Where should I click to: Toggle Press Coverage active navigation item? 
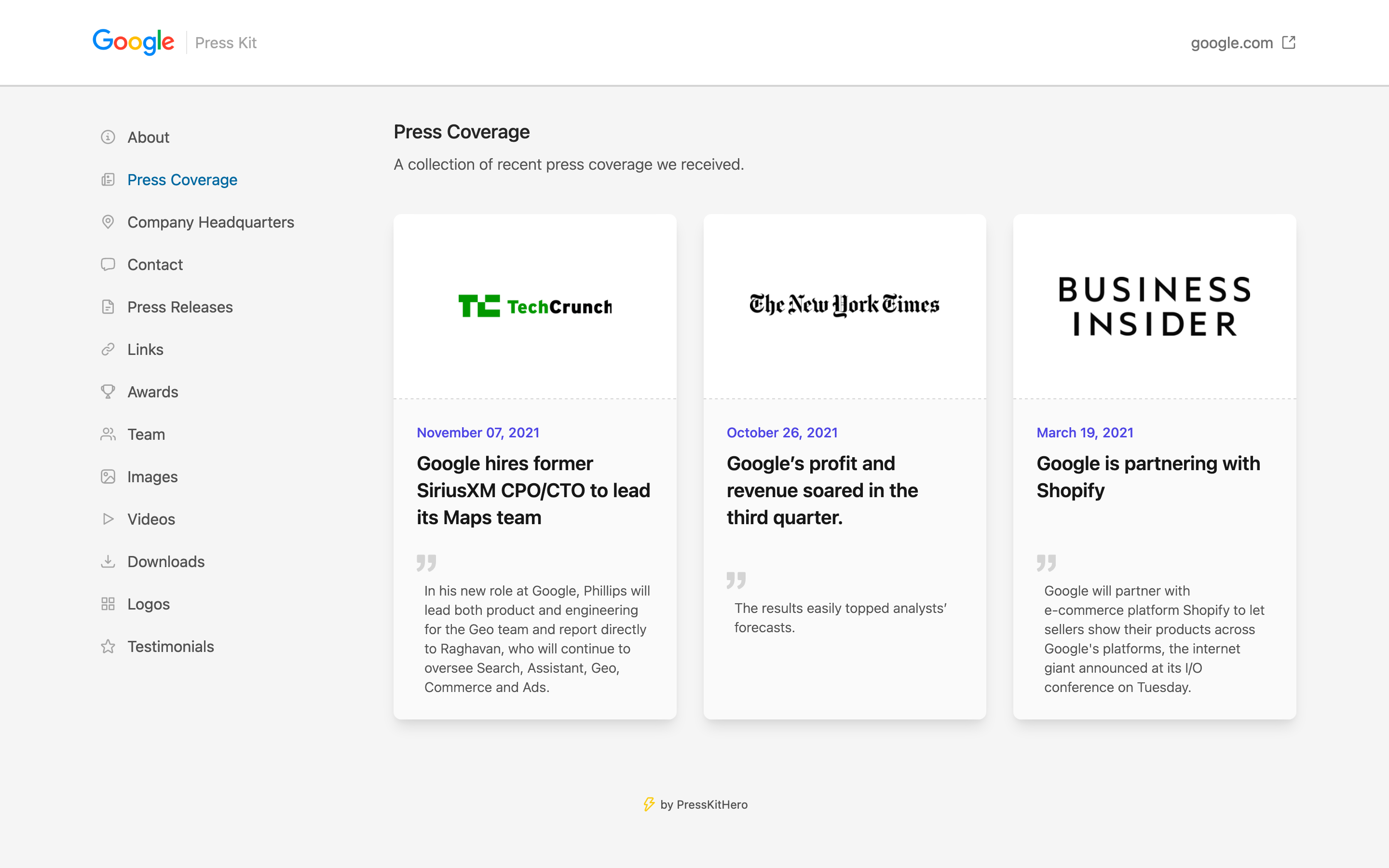tap(183, 179)
